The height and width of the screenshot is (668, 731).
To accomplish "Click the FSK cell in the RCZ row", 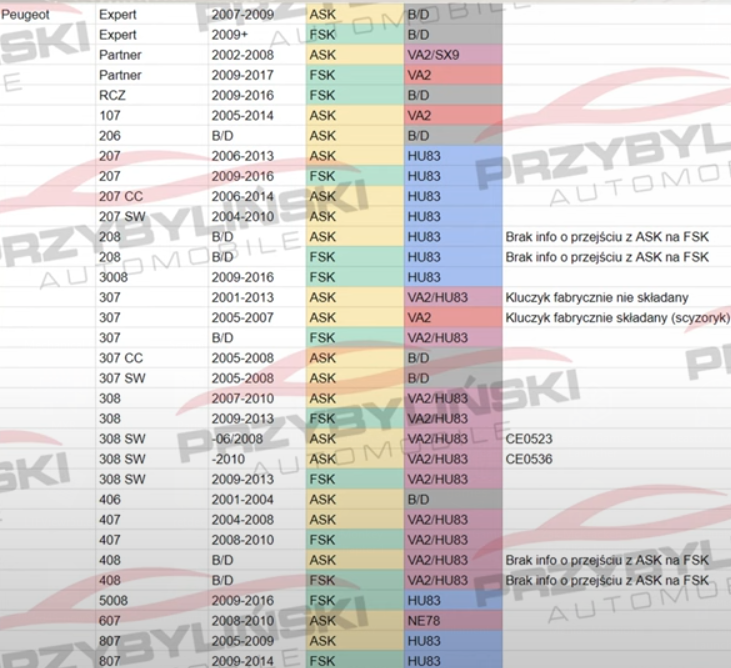I will coord(355,95).
